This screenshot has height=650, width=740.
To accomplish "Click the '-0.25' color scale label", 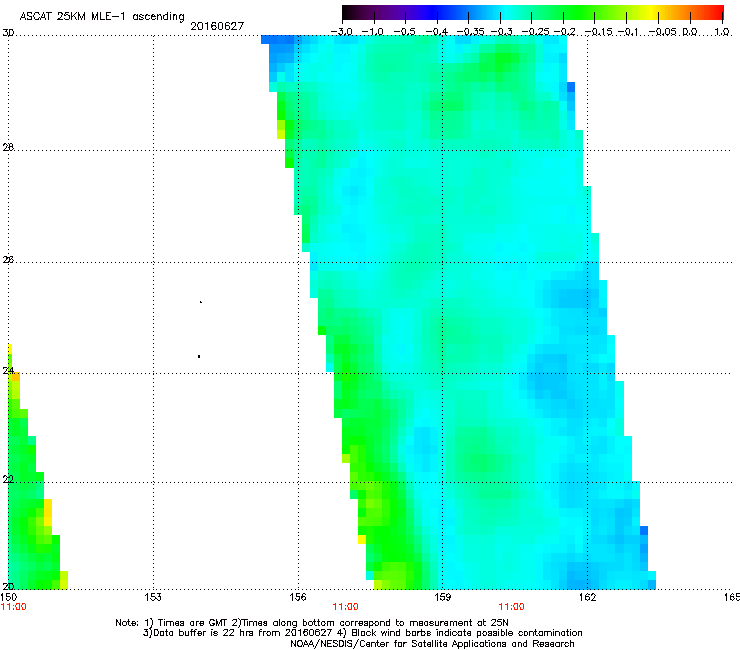I will tap(536, 32).
